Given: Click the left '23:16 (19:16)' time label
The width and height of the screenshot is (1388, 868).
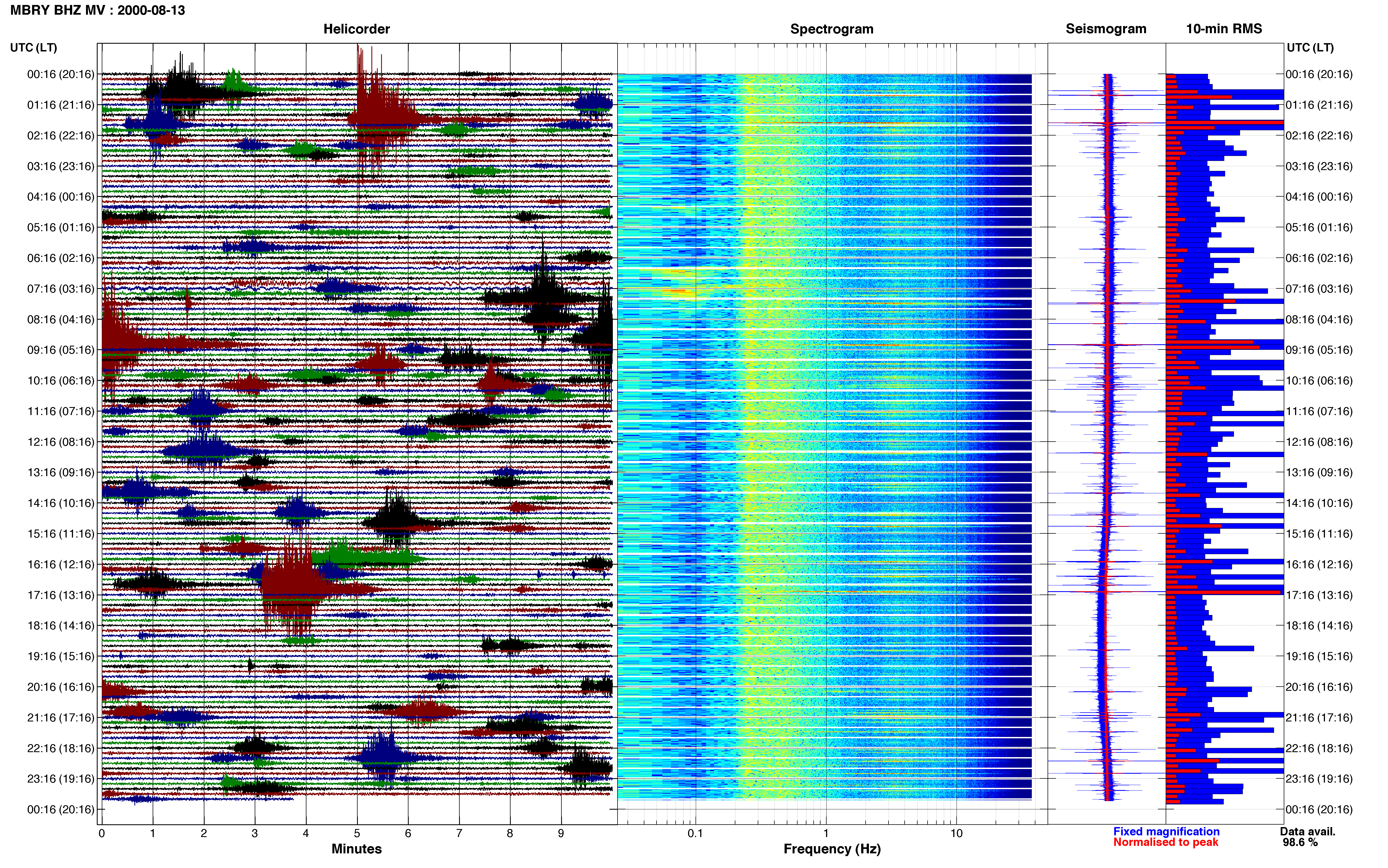Looking at the screenshot, I should 61,779.
